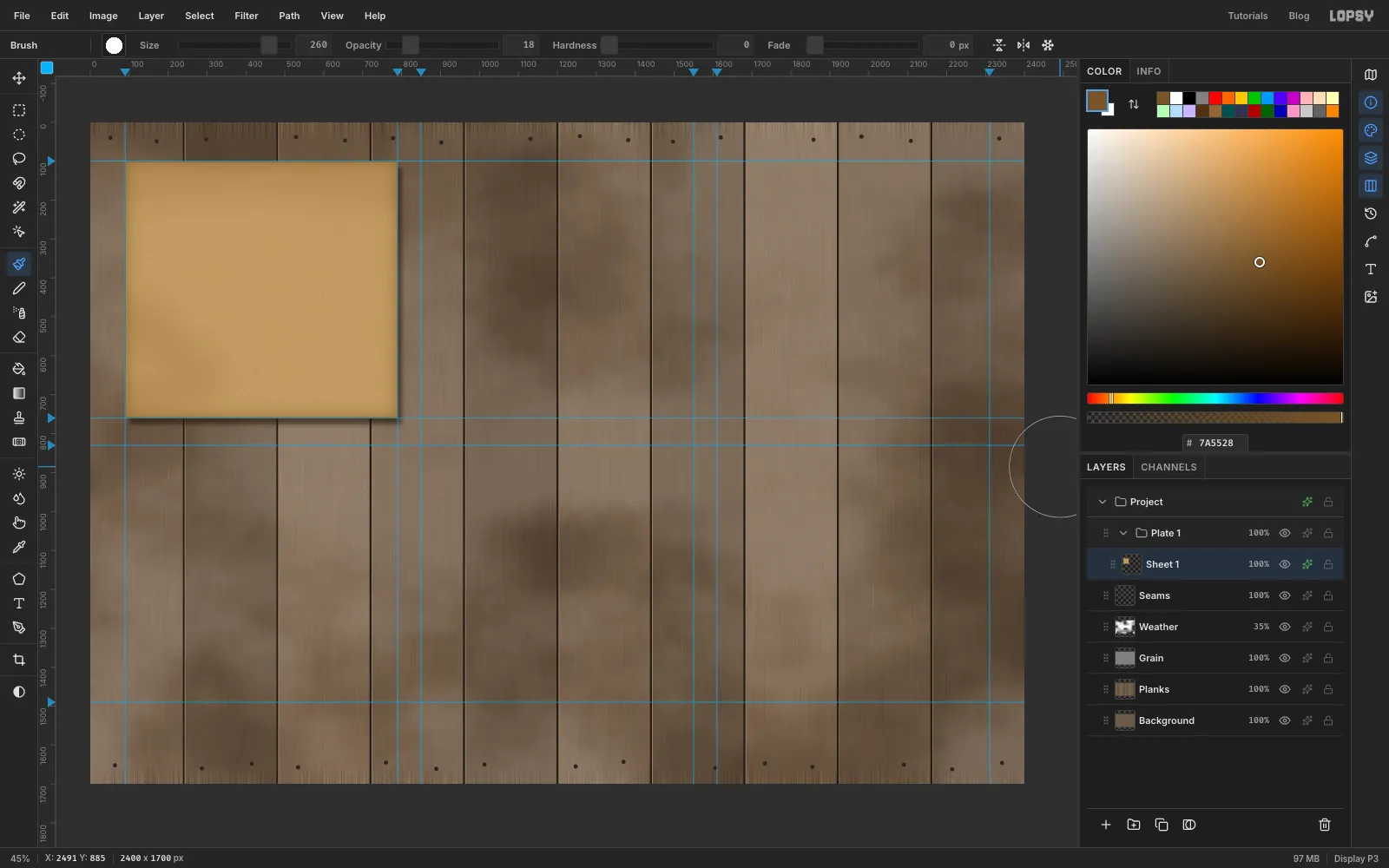Screen dimensions: 1389x868
Task: Switch to the Info tab
Action: (x=1149, y=71)
